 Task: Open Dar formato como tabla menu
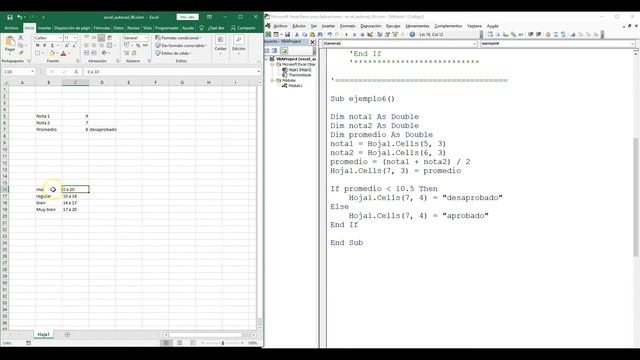point(181,45)
